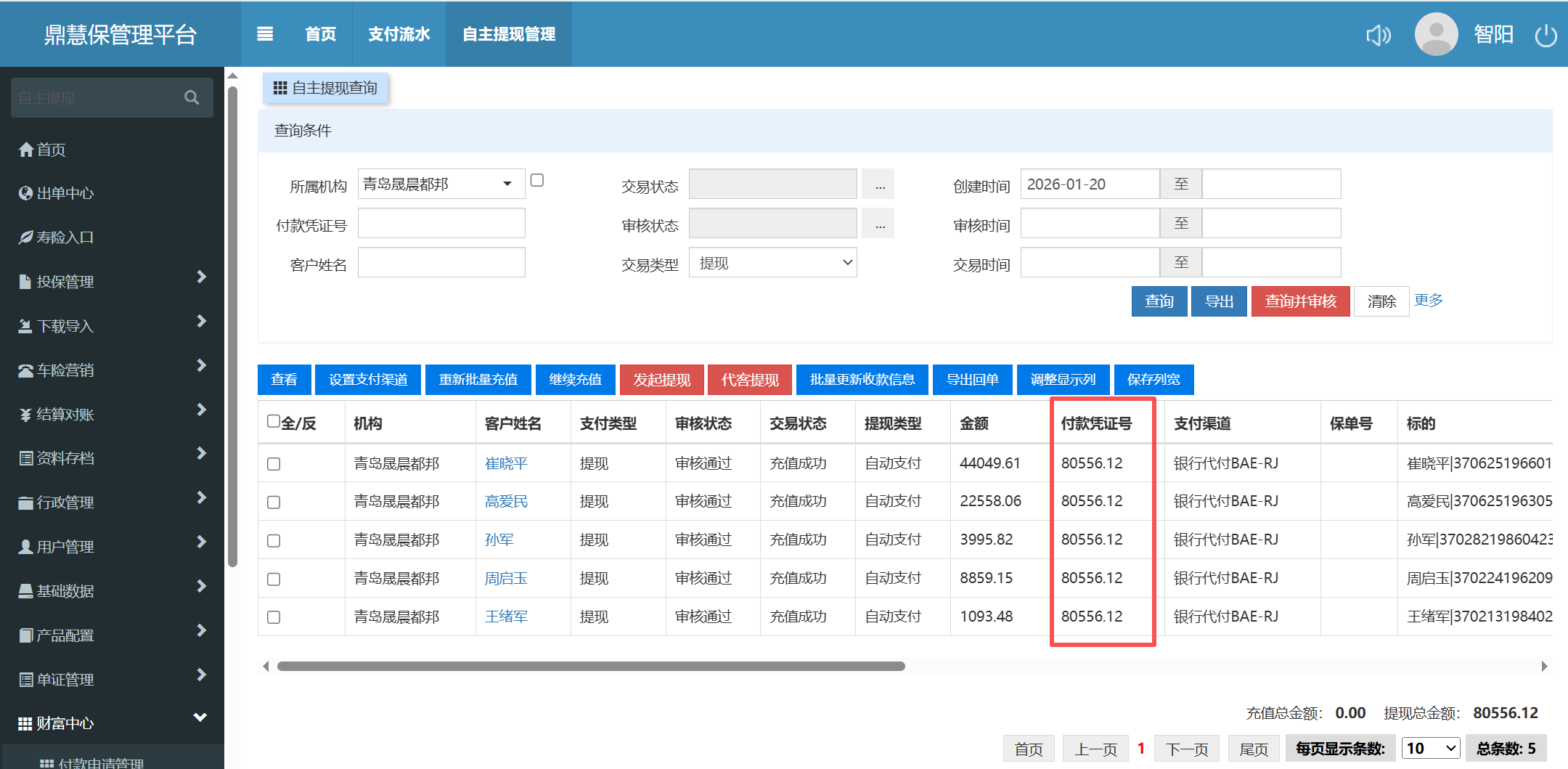Toggle the 全/反 select-all checkbox
The width and height of the screenshot is (1568, 769).
point(274,421)
